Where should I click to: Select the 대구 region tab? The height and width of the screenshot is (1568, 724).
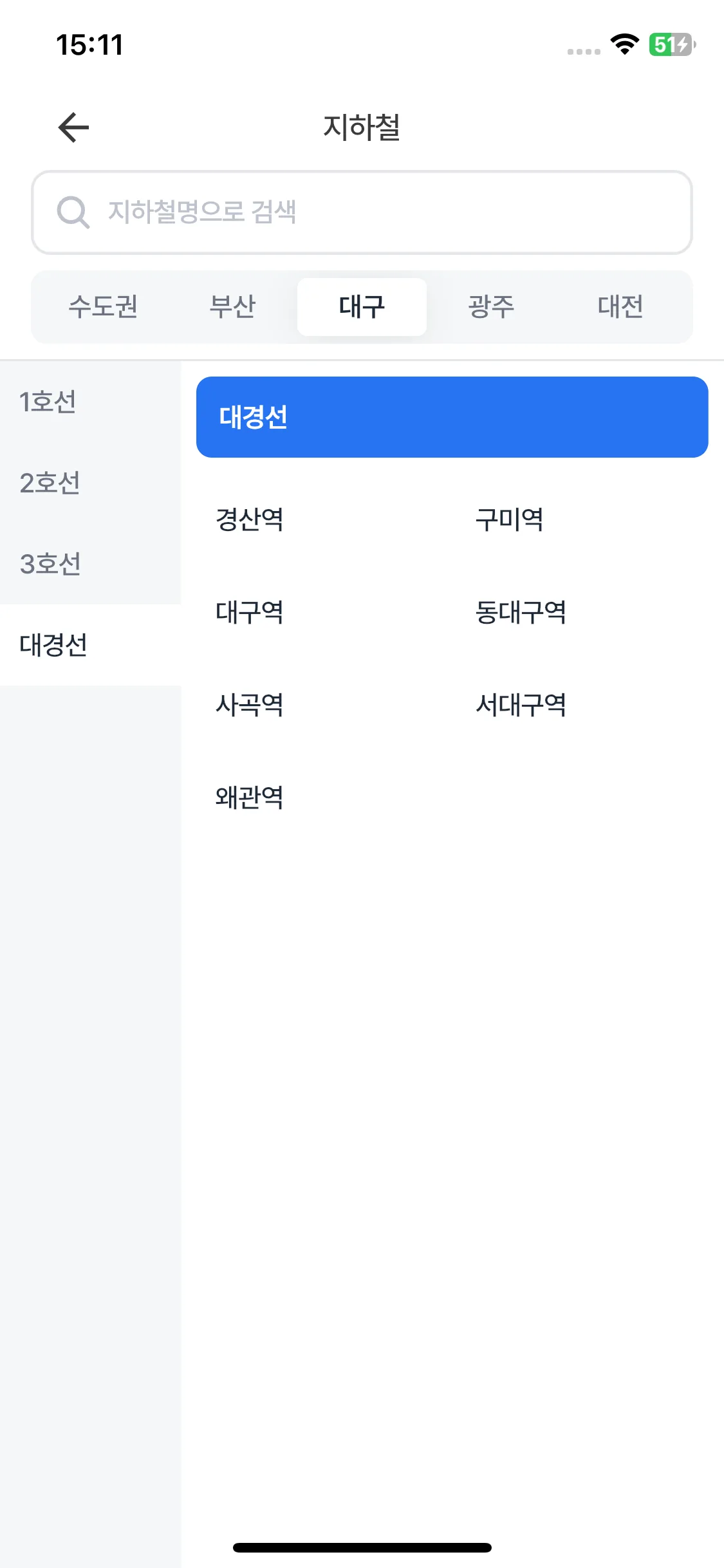362,306
